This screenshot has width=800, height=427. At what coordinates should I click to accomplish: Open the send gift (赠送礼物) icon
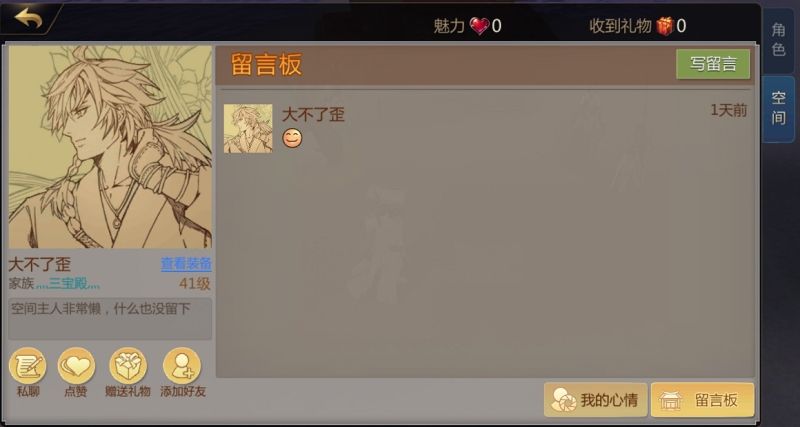click(x=128, y=366)
